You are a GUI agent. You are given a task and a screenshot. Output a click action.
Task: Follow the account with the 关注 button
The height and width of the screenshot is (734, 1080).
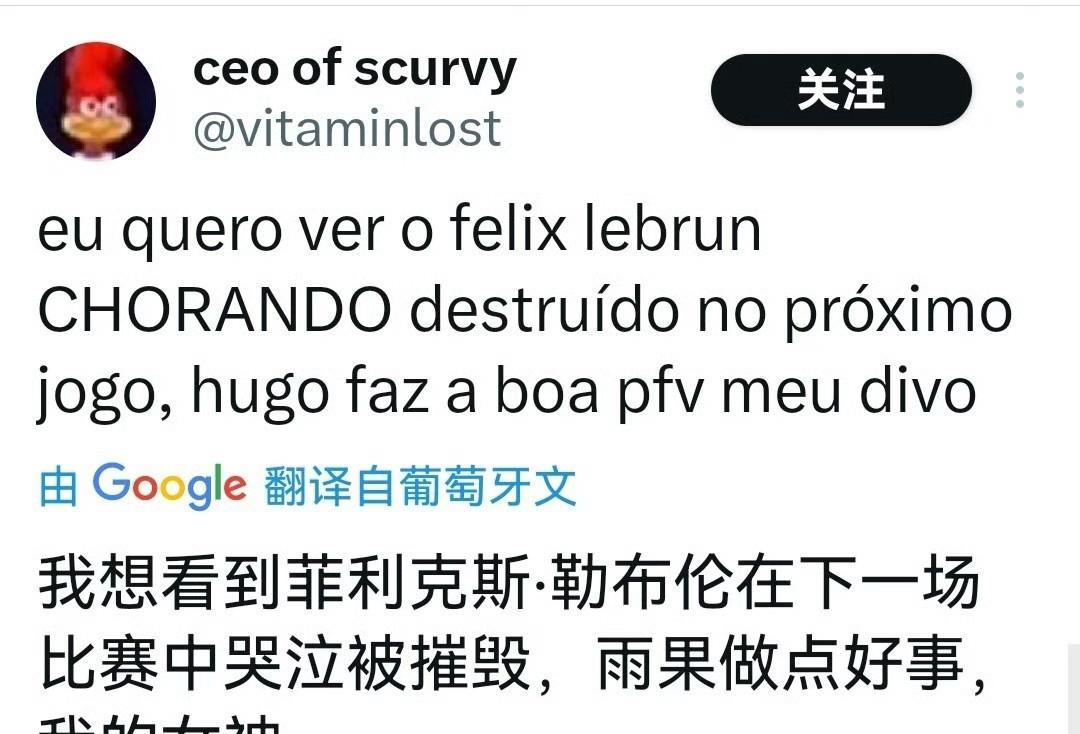pyautogui.click(x=841, y=90)
